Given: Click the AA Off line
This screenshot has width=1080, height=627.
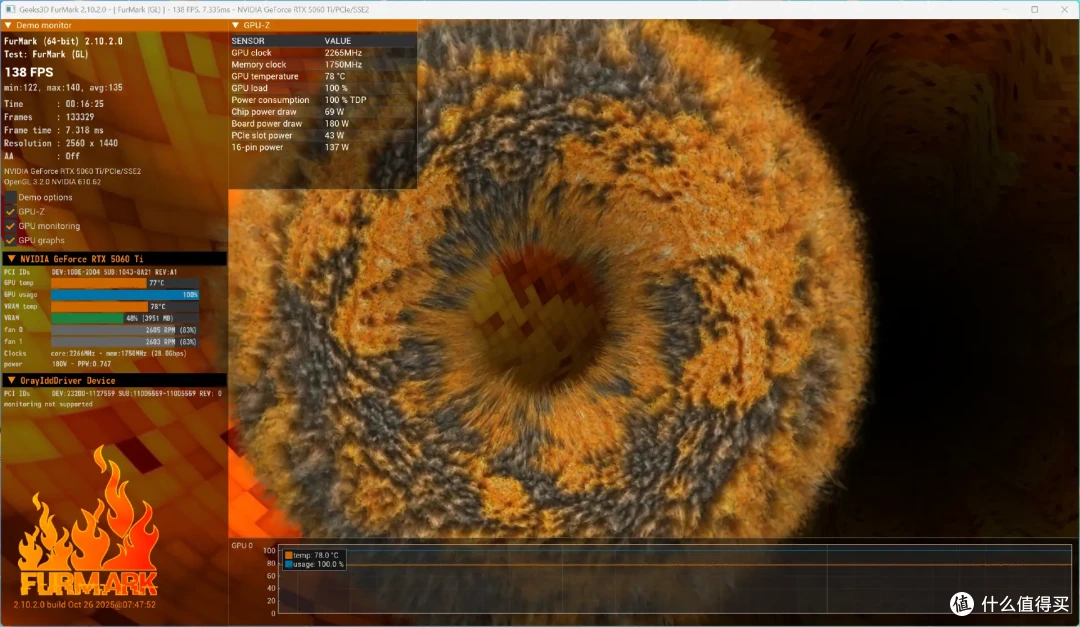Looking at the screenshot, I should [x=42, y=156].
